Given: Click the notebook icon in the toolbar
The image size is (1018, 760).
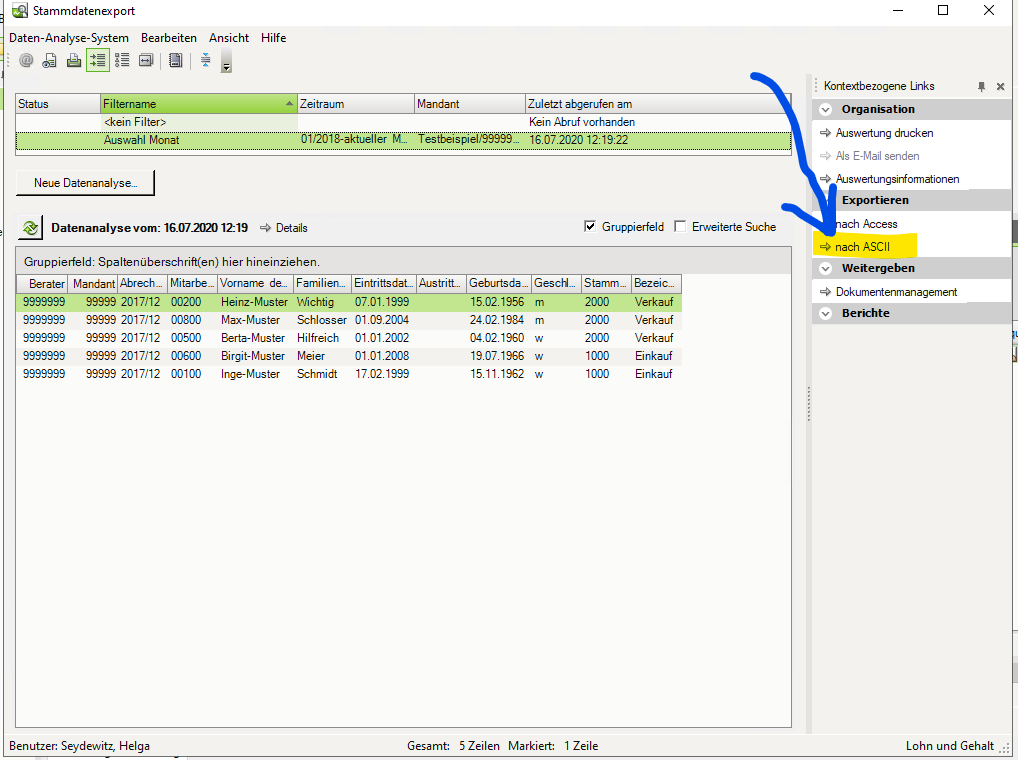Looking at the screenshot, I should pos(176,60).
